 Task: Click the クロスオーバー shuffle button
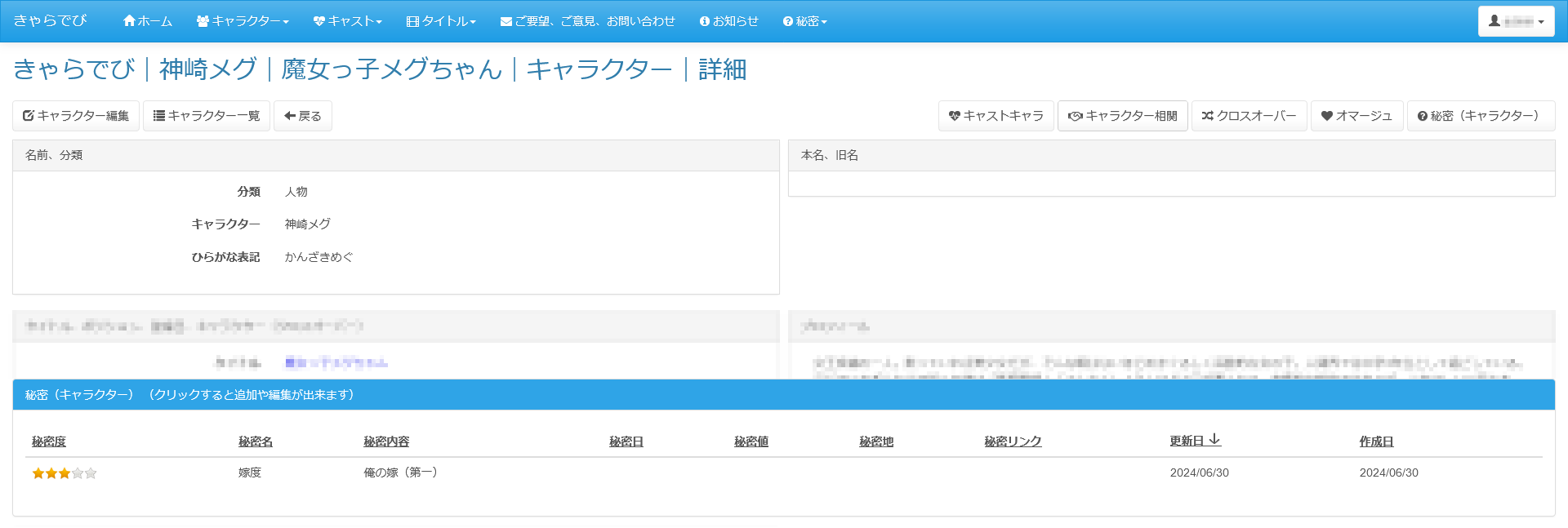click(x=1249, y=116)
